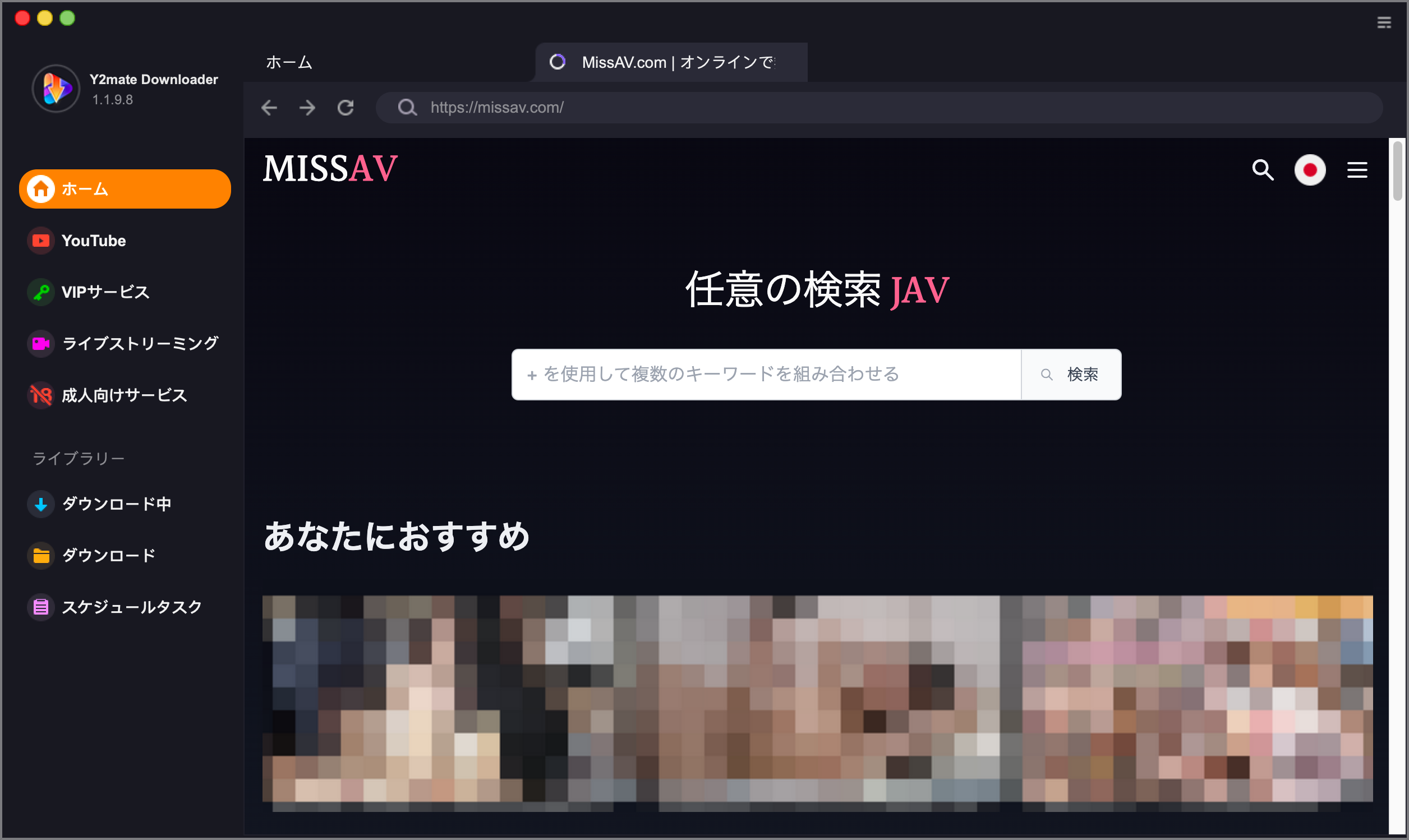Viewport: 1409px width, 840px height.
Task: Click the MISSAV site logo
Action: click(330, 169)
